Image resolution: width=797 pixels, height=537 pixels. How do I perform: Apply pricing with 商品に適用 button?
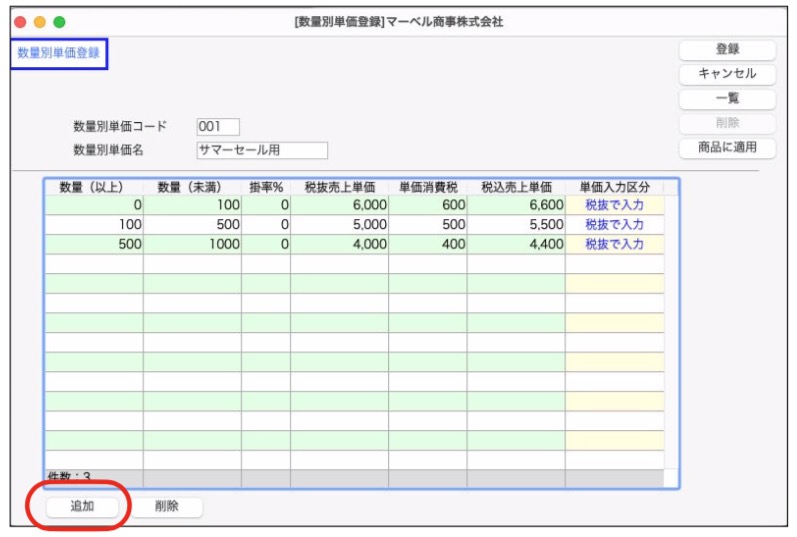tap(727, 148)
